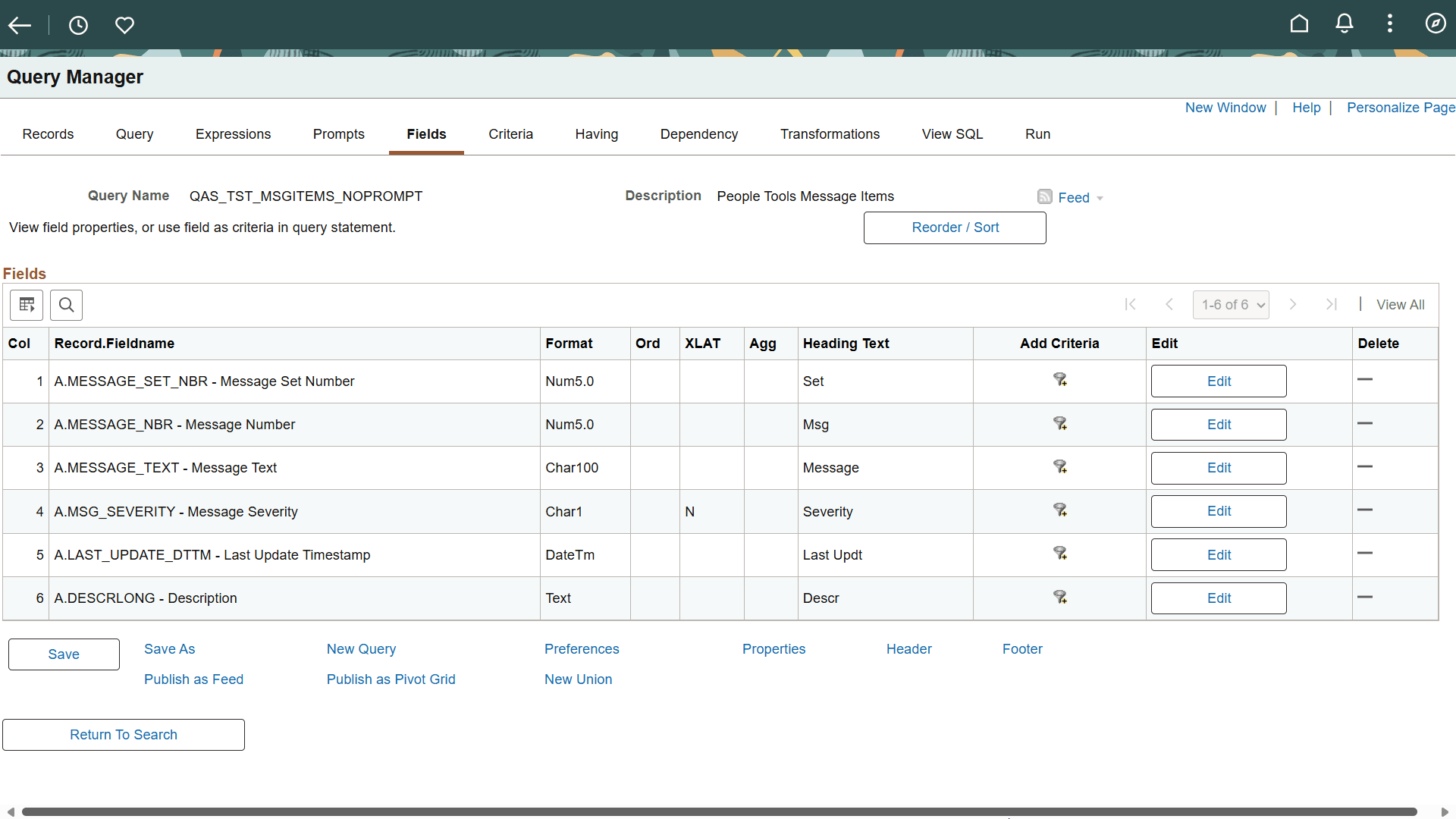Open Publish as Pivot Grid
Screen dimensions: 1456x819
coord(391,679)
